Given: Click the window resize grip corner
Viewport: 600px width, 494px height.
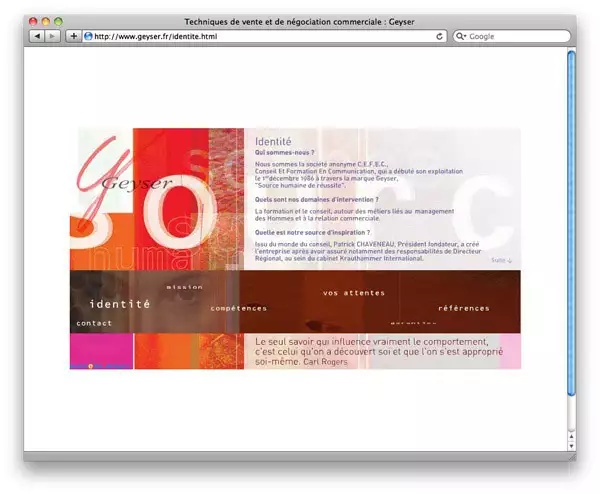Looking at the screenshot, I should pyautogui.click(x=572, y=457).
